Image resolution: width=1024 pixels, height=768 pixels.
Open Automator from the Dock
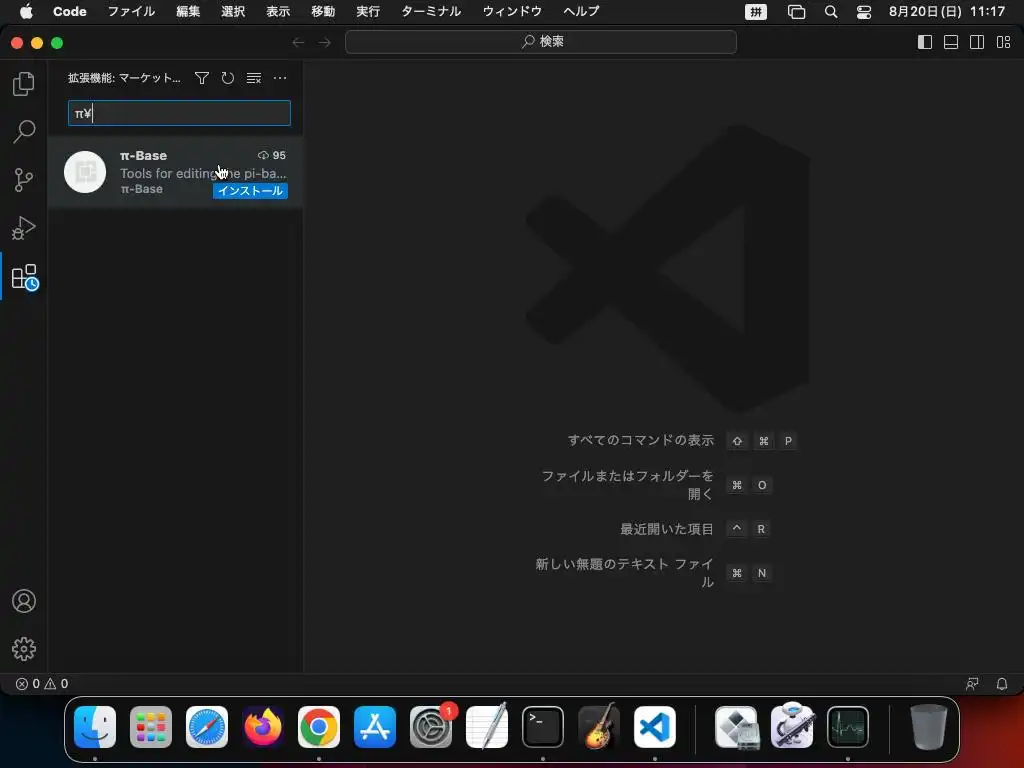[792, 727]
